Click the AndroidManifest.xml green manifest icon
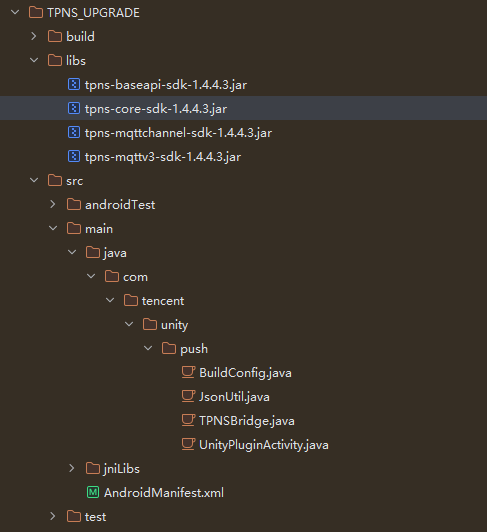 tap(93, 492)
